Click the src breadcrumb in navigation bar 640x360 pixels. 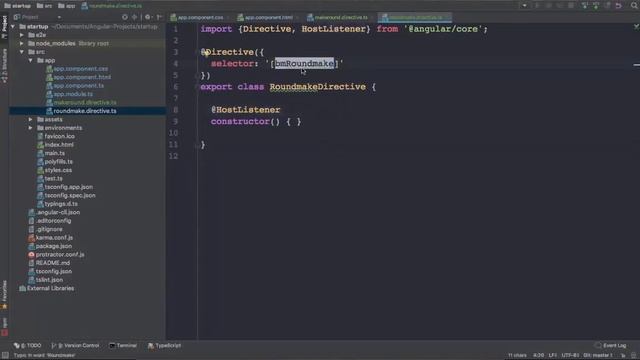[44, 6]
